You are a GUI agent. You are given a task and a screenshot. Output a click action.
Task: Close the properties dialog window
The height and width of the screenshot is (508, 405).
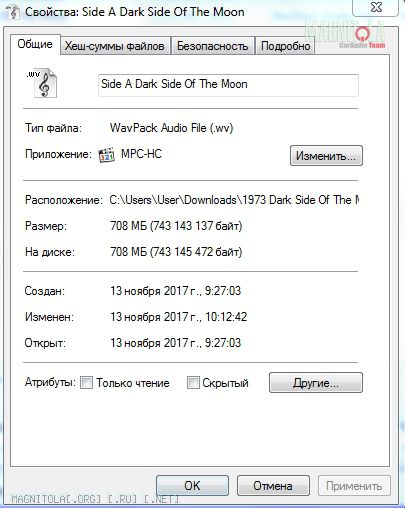[x=376, y=7]
